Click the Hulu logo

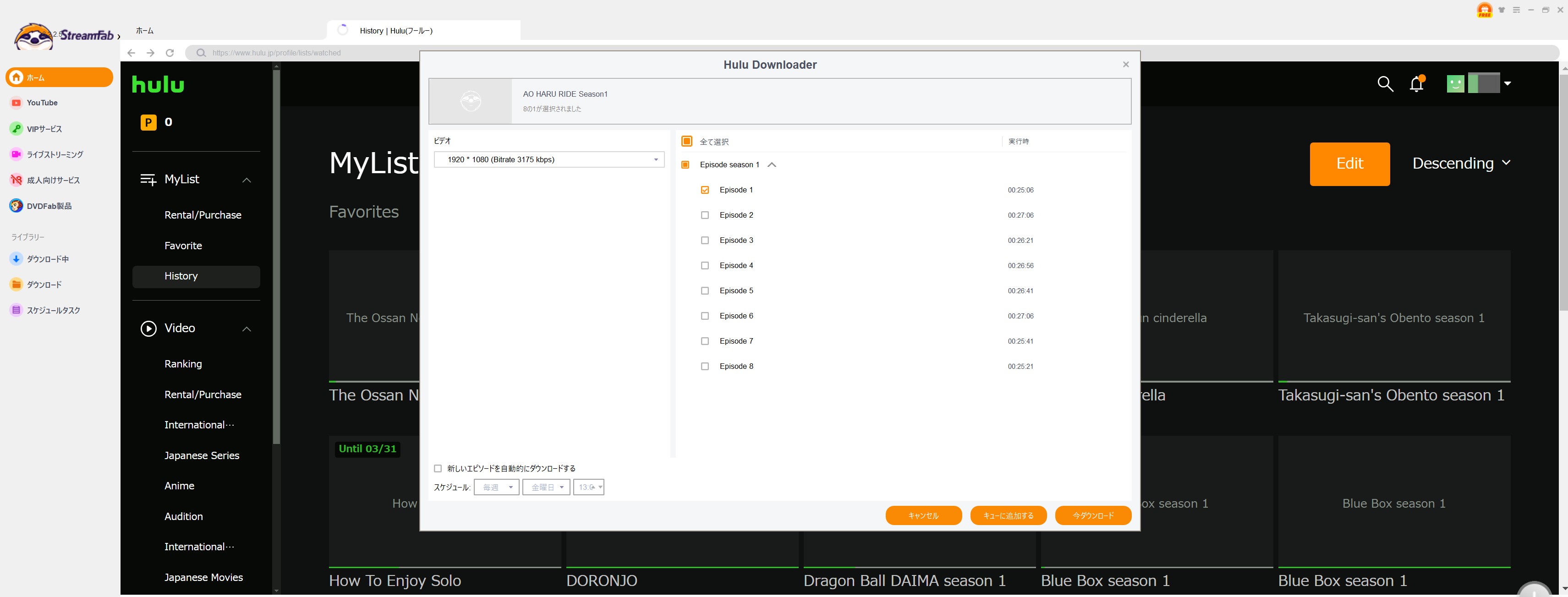(x=158, y=84)
